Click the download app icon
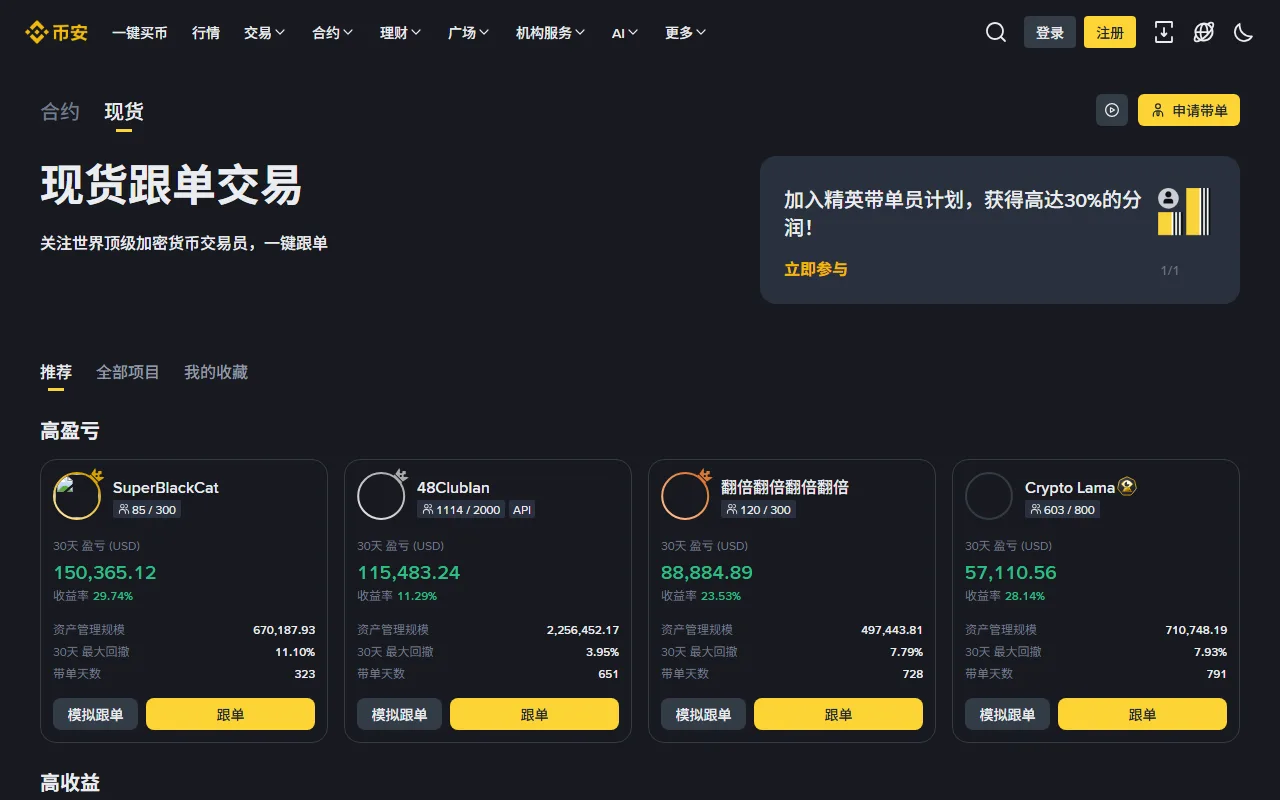The width and height of the screenshot is (1280, 800). 1164,32
